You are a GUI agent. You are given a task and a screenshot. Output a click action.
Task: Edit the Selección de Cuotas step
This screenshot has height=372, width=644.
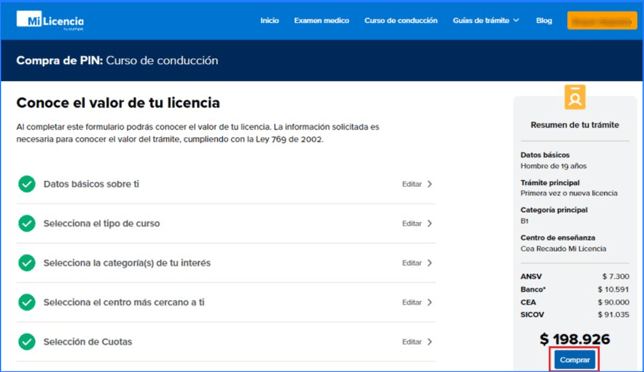(412, 342)
